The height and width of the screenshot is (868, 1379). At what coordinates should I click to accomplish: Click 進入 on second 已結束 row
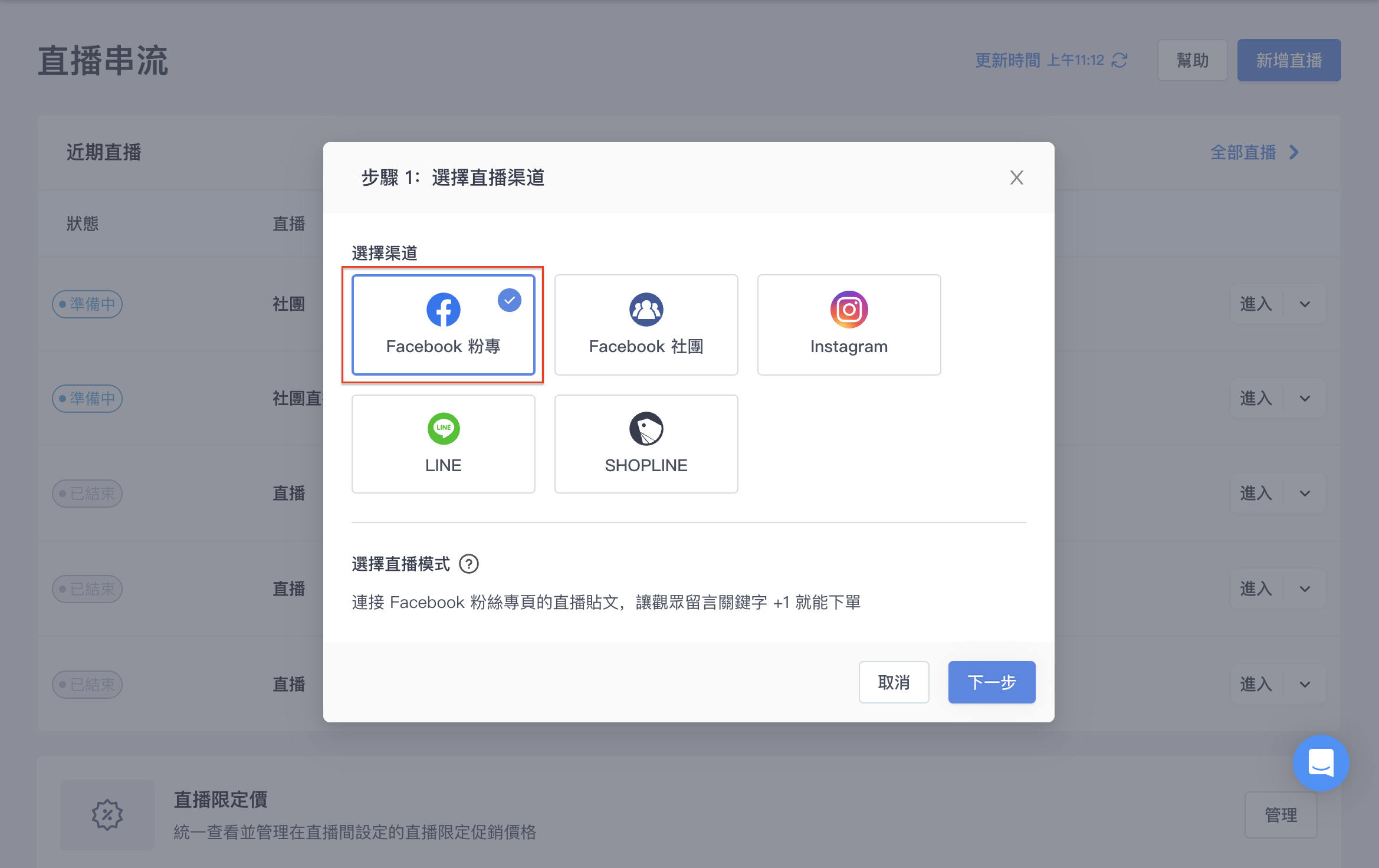pos(1256,589)
